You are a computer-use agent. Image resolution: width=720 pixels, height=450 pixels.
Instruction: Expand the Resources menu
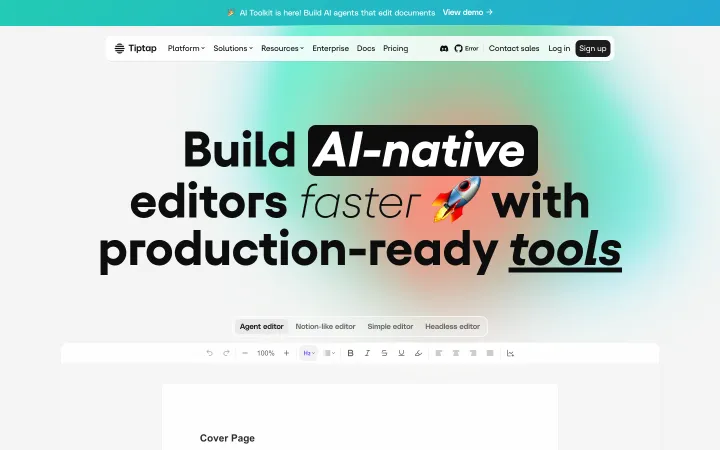coord(282,48)
